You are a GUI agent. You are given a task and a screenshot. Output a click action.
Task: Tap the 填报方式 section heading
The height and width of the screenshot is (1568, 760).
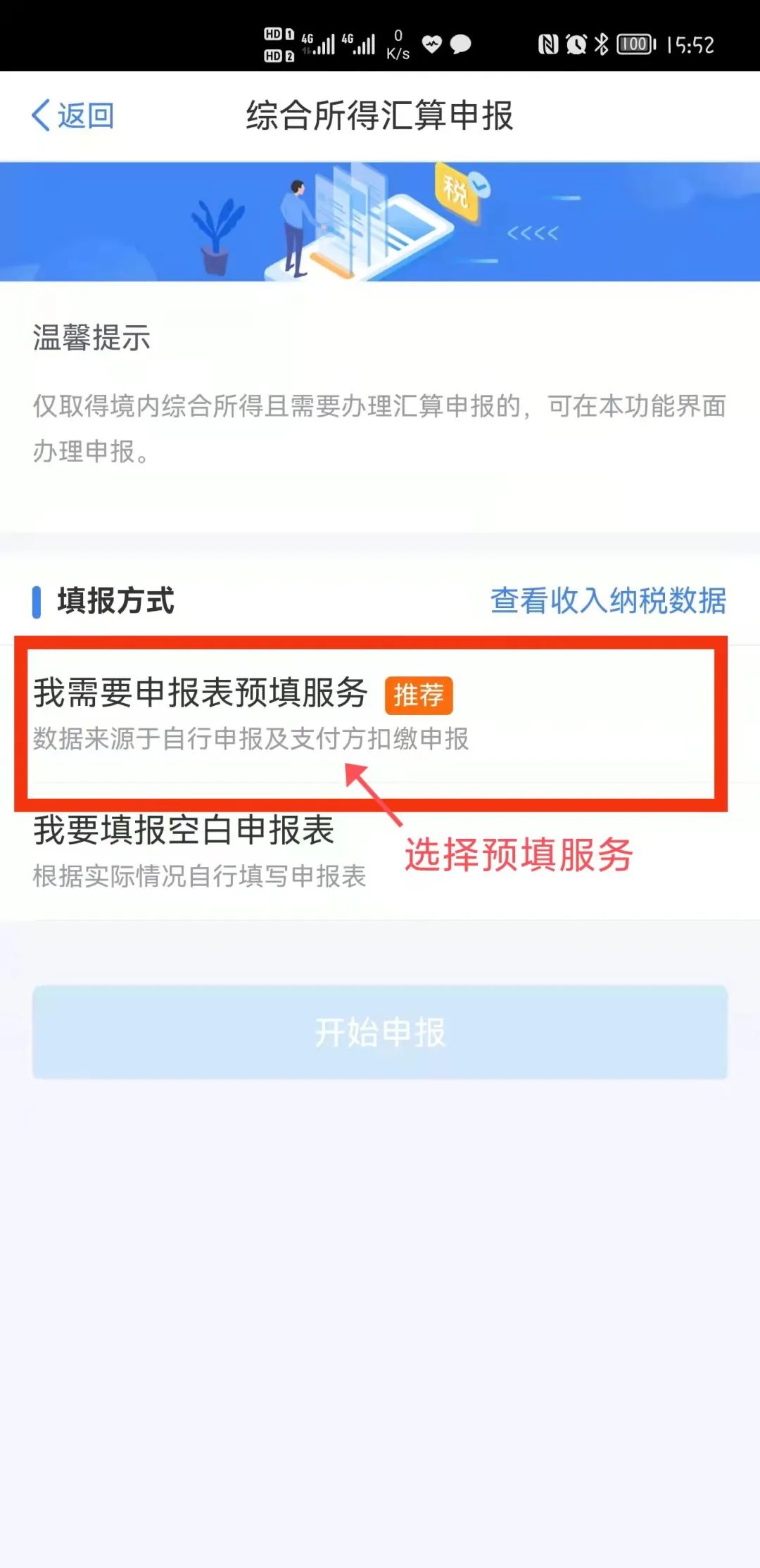(x=116, y=601)
